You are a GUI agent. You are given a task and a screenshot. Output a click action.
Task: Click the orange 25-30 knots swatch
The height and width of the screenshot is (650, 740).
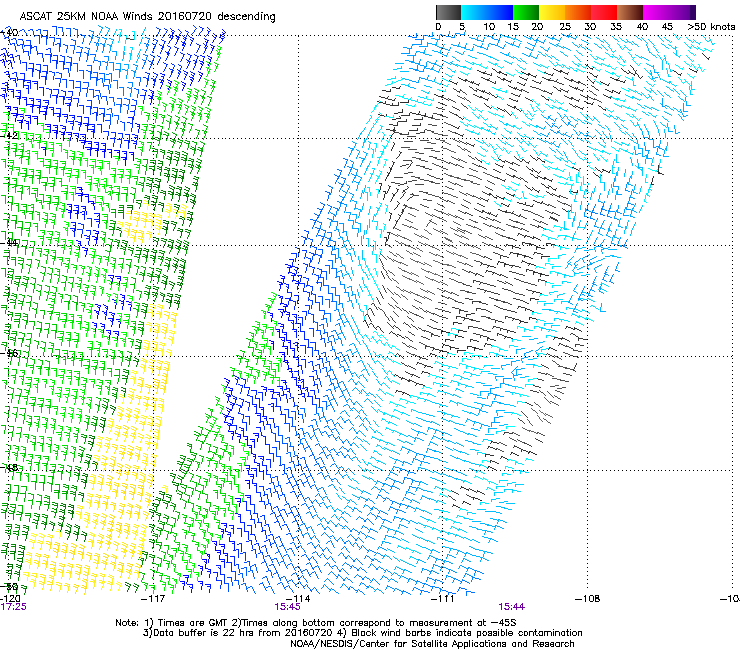(578, 12)
